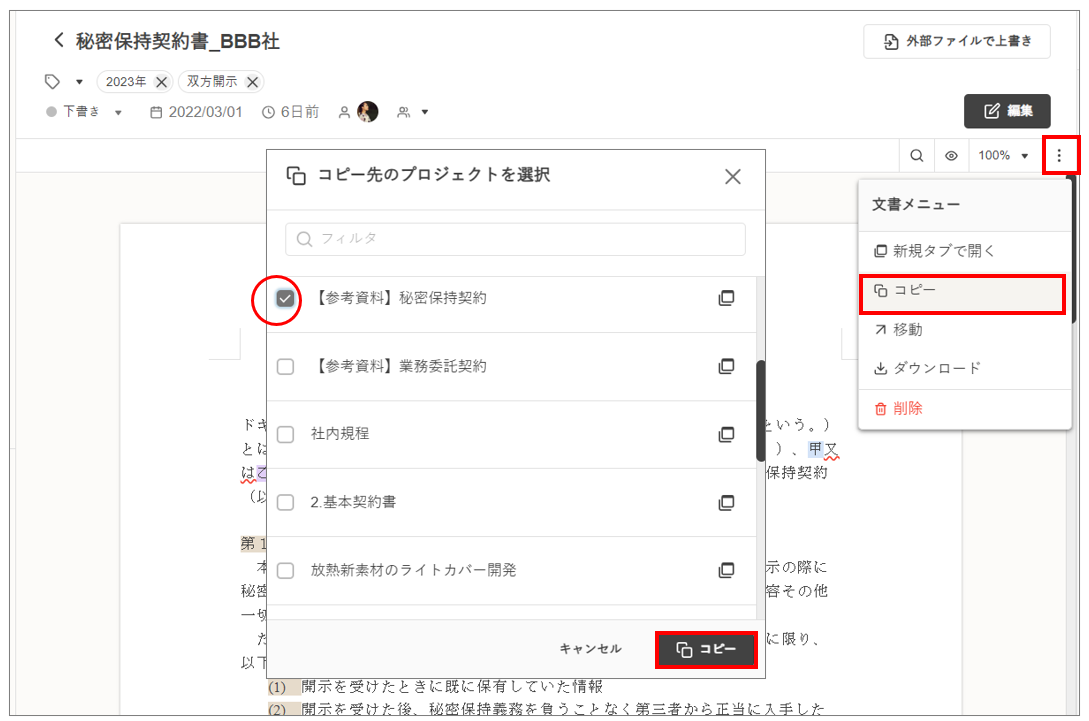
Task: Remove the 2023年 tag
Action: [x=161, y=82]
